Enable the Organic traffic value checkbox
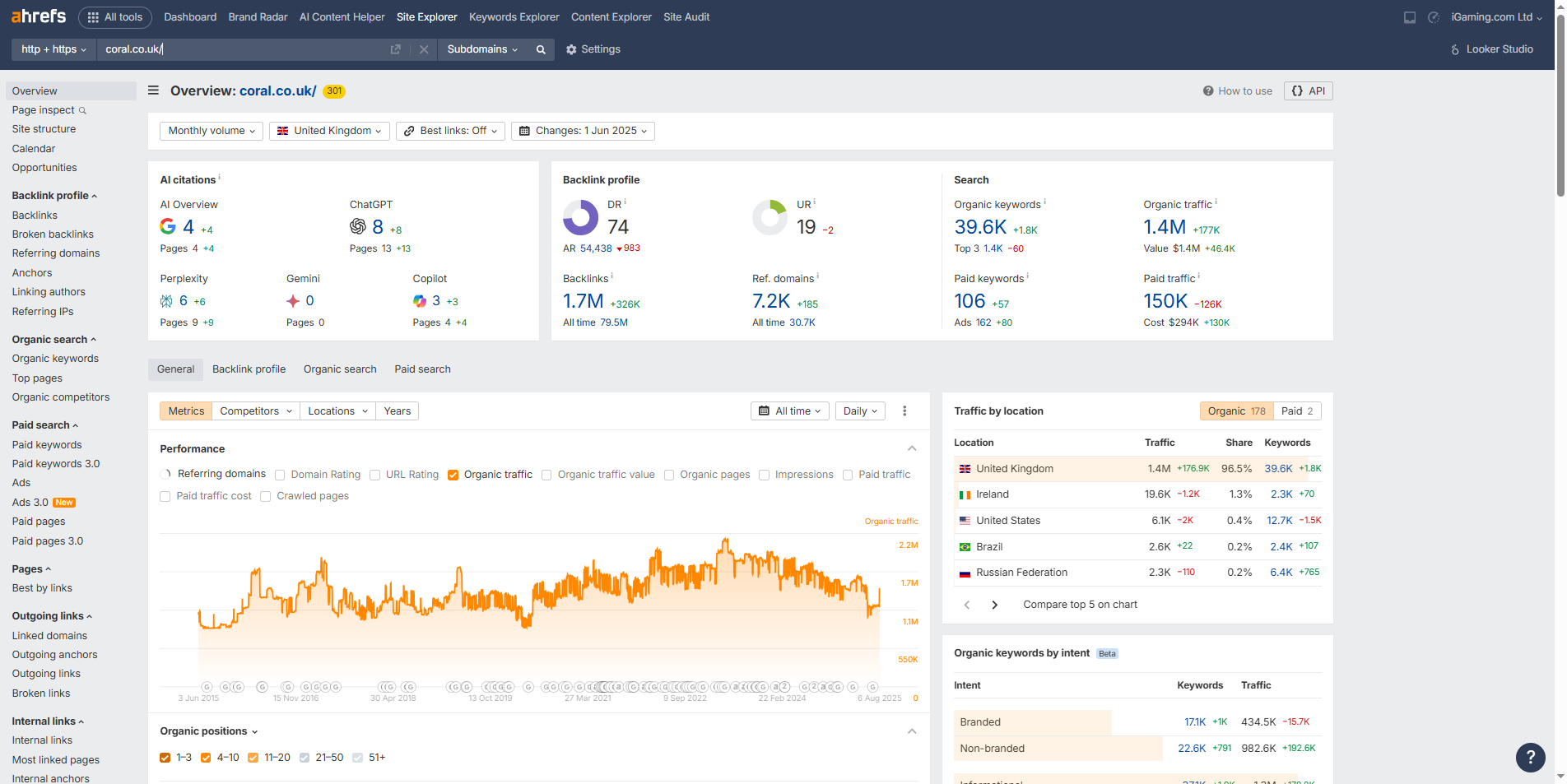 point(546,475)
